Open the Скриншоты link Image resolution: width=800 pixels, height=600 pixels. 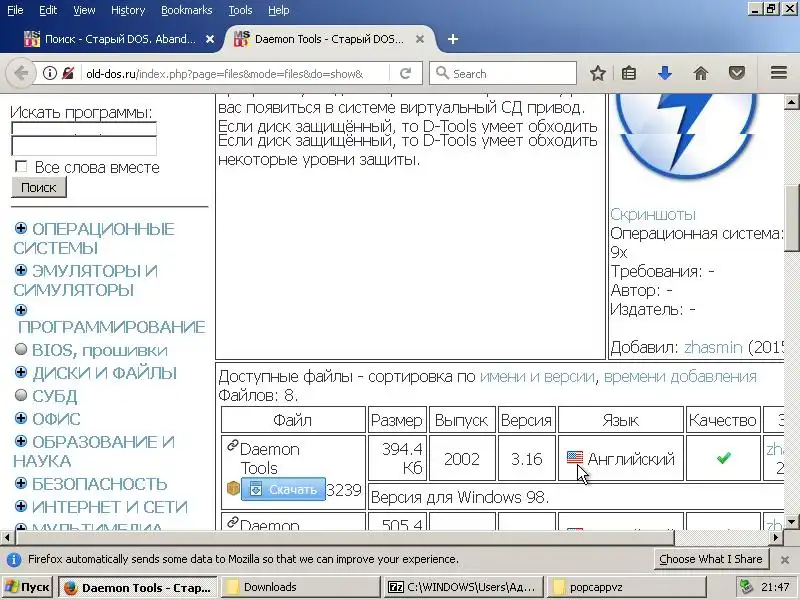tap(653, 214)
